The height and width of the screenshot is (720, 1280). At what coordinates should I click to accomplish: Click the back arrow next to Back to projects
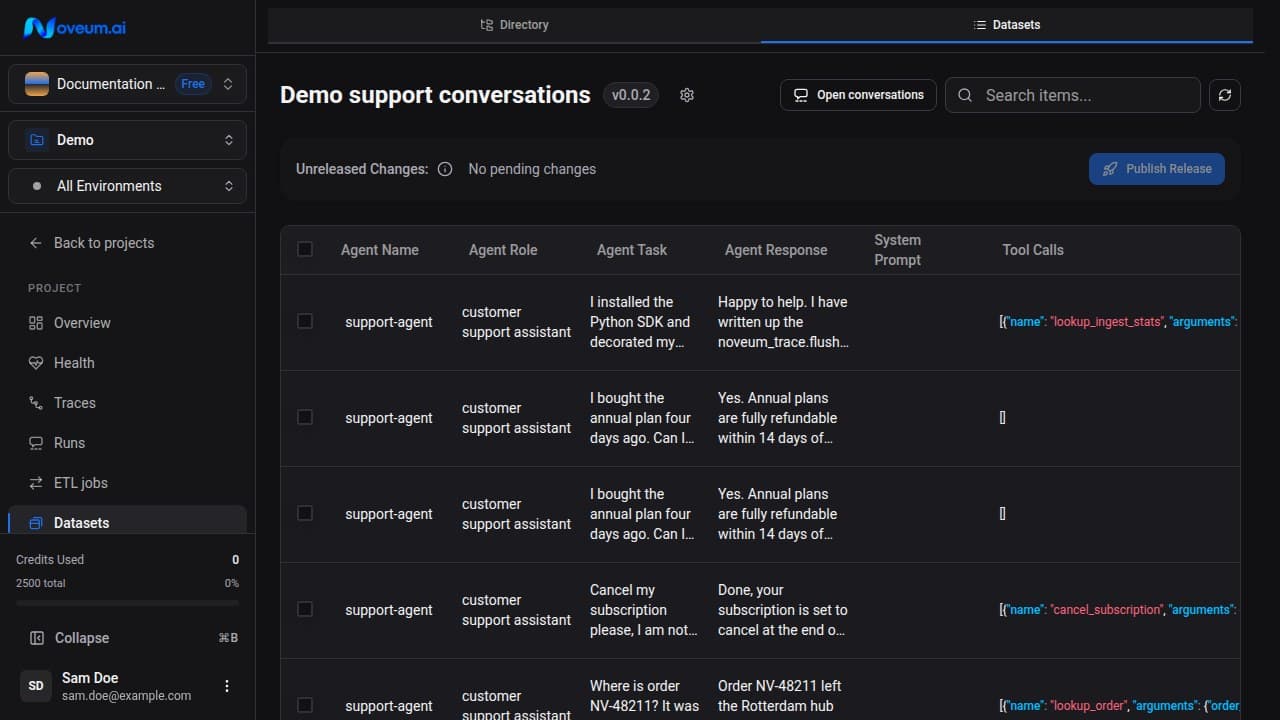36,243
